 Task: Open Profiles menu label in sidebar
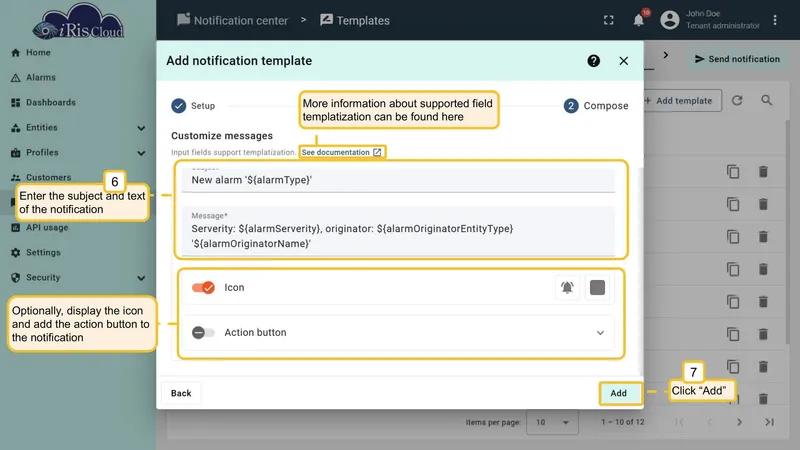tap(42, 153)
